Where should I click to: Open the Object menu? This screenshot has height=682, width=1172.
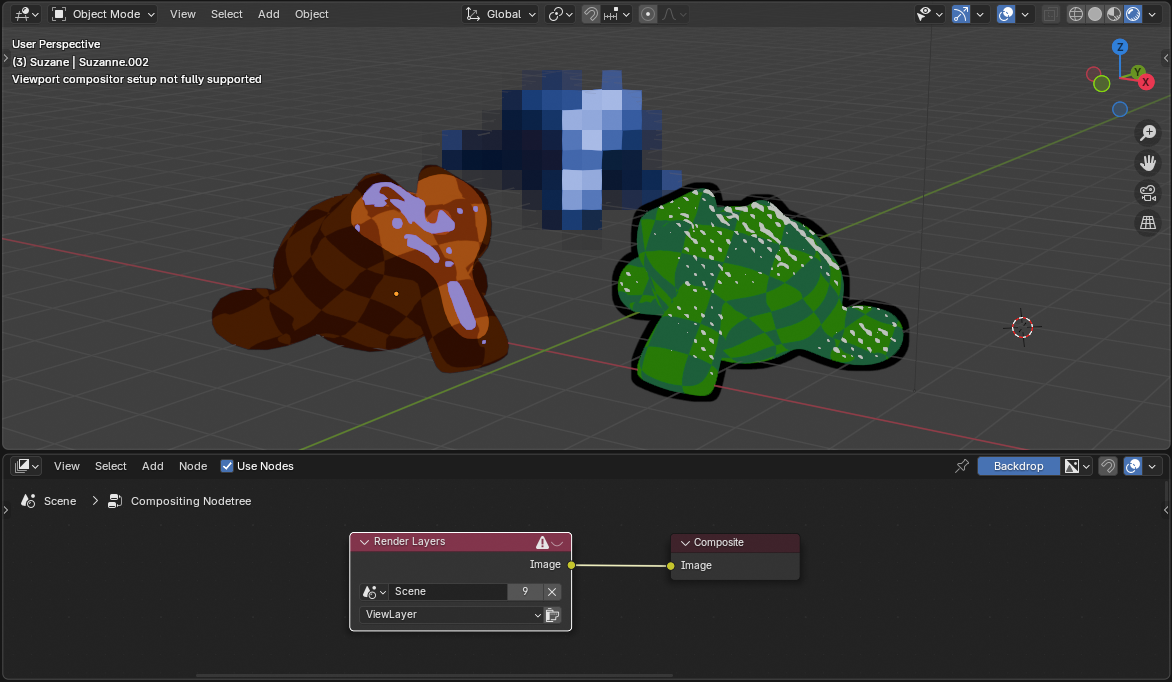point(312,14)
